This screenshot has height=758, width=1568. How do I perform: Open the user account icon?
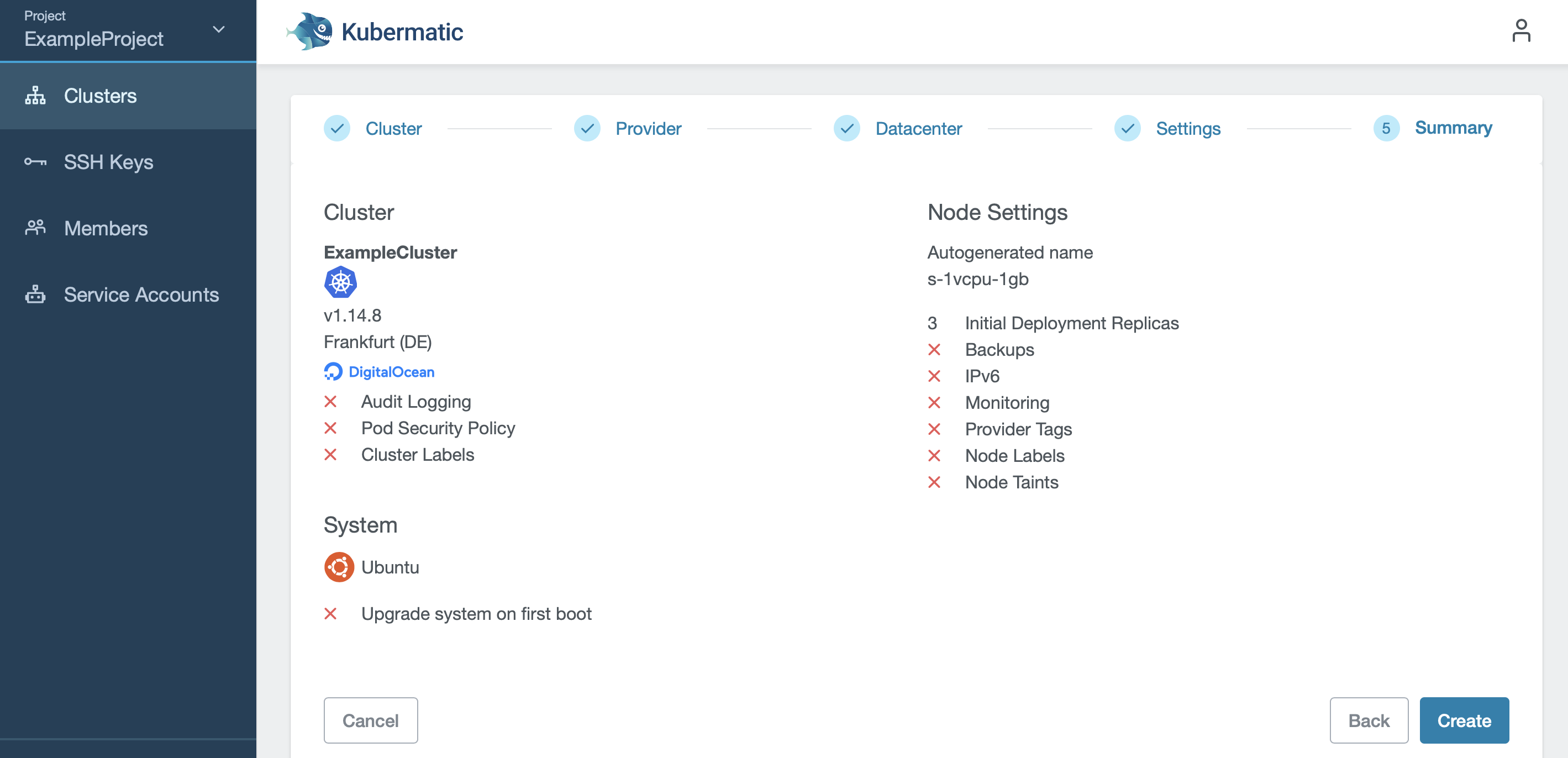click(1520, 30)
